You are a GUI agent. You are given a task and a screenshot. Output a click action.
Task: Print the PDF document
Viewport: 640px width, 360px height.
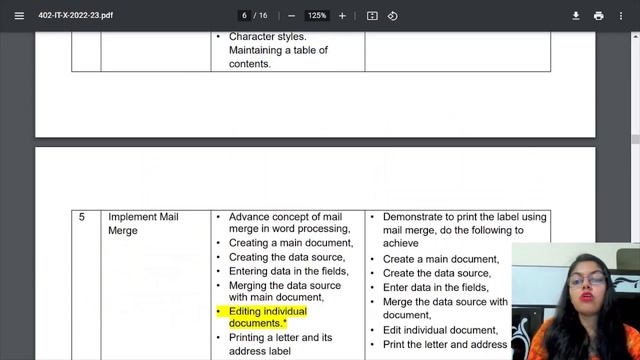(x=598, y=16)
